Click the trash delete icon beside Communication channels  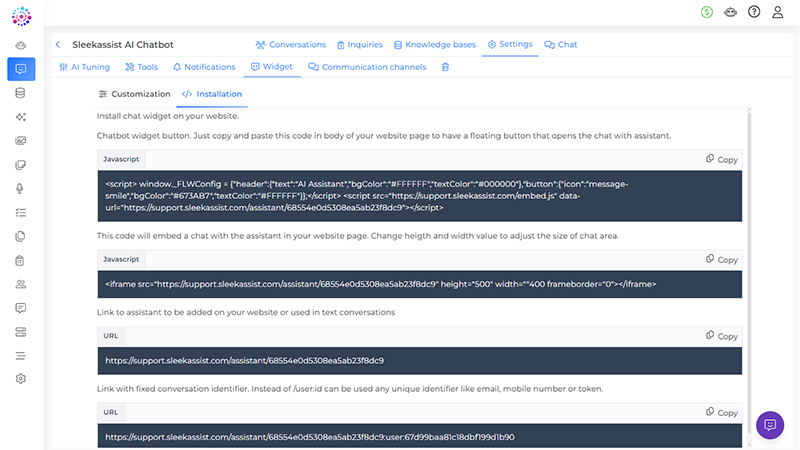tap(446, 67)
